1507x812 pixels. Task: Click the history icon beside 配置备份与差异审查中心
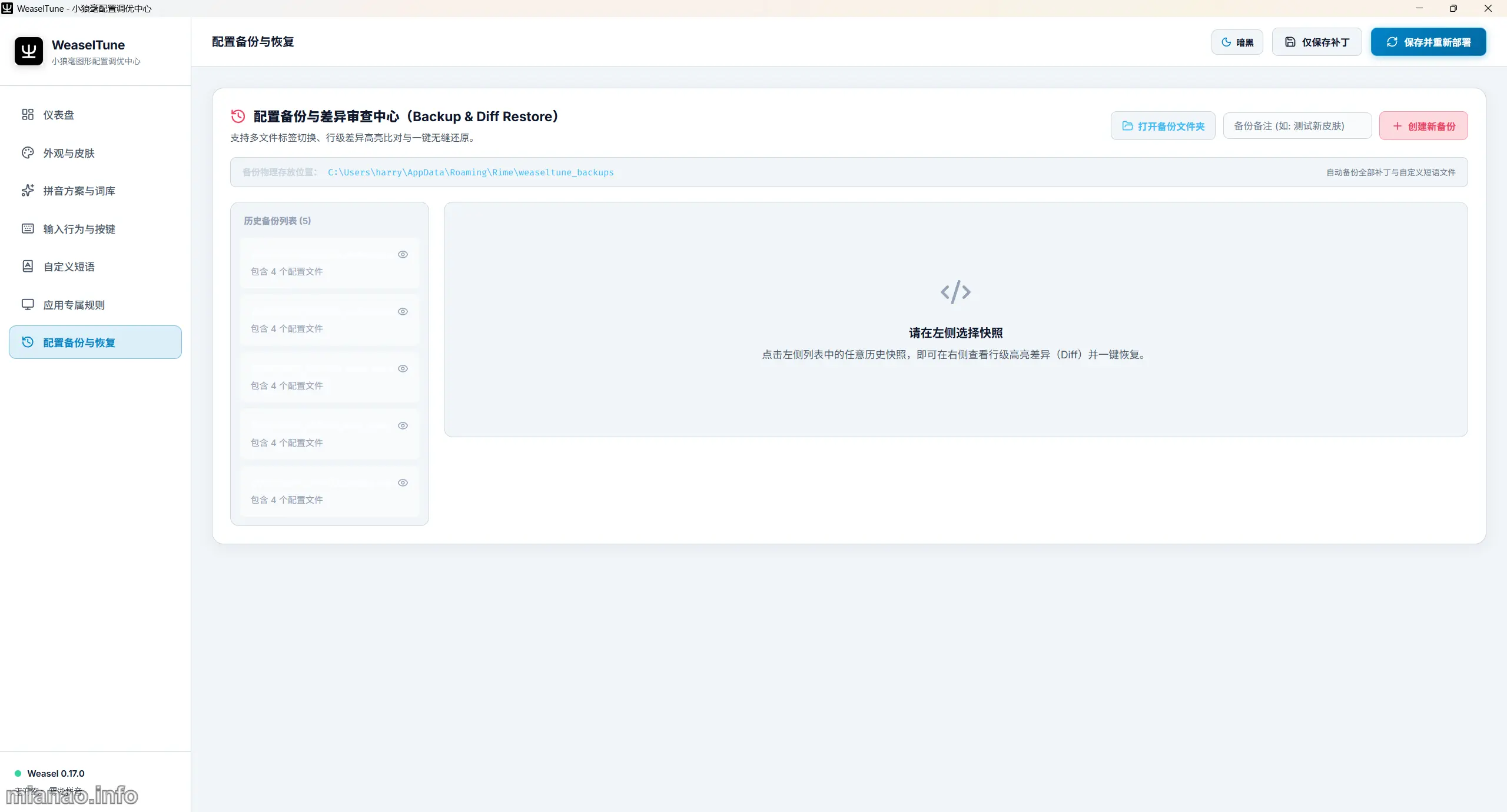click(x=238, y=117)
